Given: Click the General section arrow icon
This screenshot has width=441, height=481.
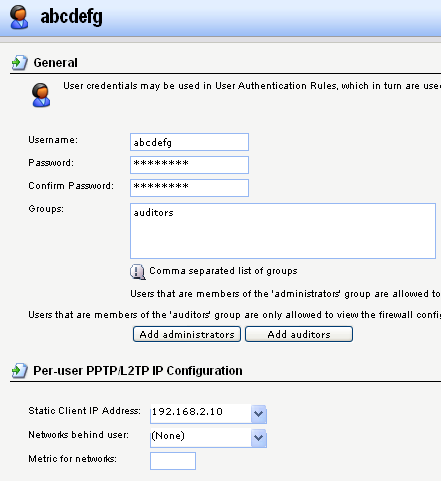Looking at the screenshot, I should (x=20, y=62).
